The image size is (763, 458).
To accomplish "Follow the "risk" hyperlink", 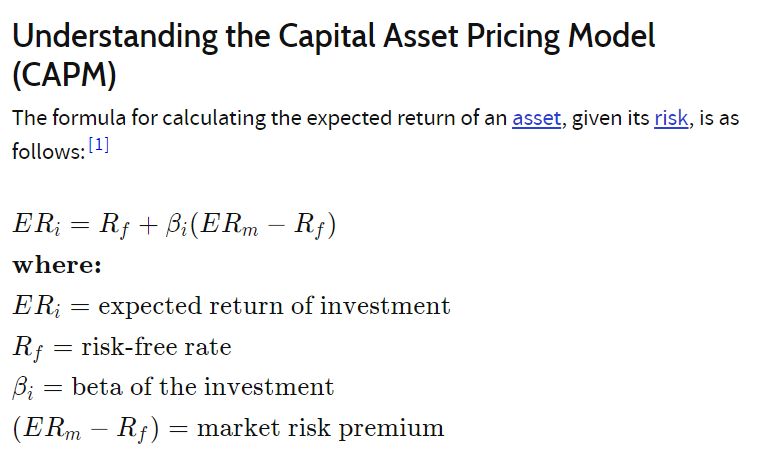I will pyautogui.click(x=671, y=118).
